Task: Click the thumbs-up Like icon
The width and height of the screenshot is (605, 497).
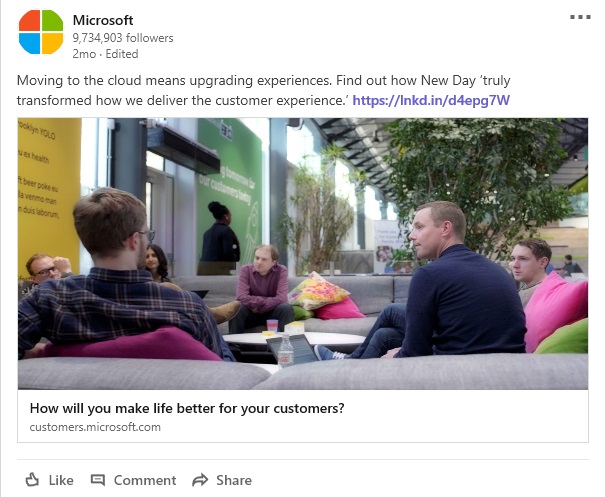Action: coord(32,480)
